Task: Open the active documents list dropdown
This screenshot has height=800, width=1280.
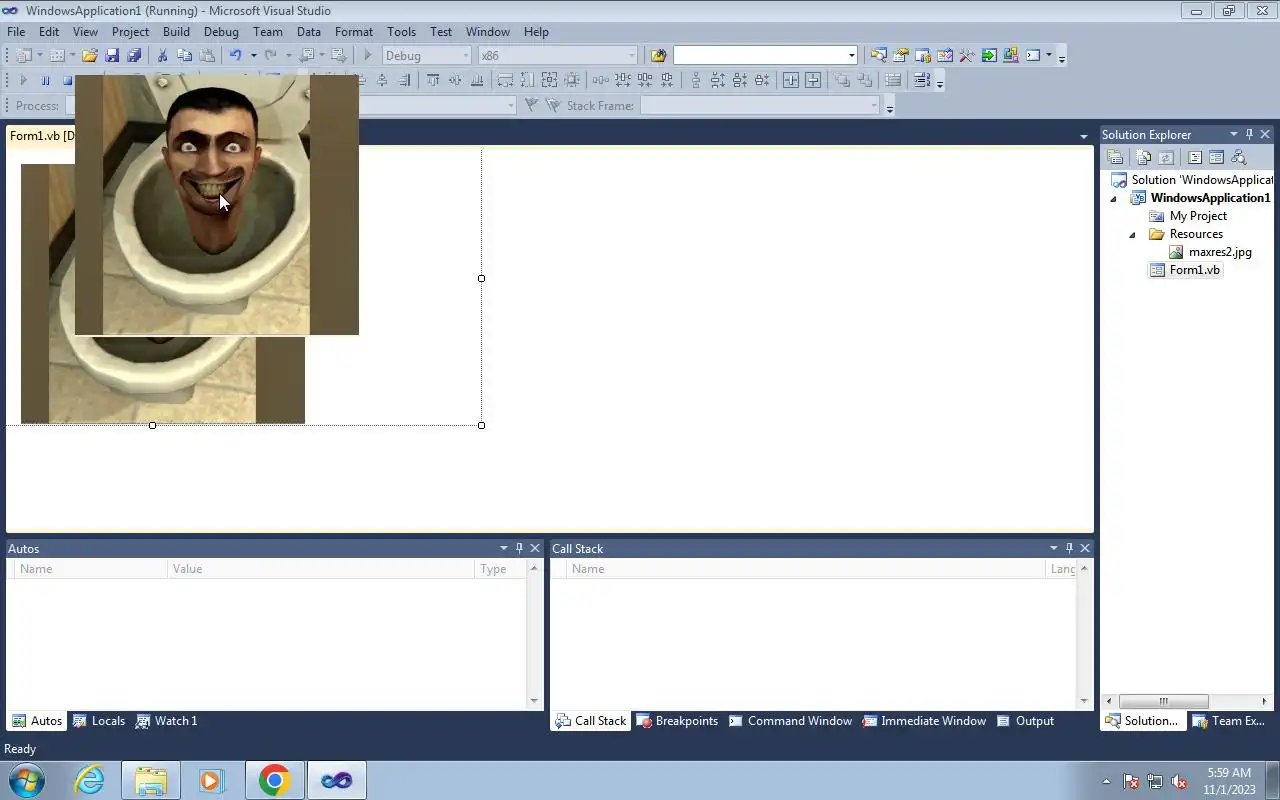Action: coord(1083,136)
